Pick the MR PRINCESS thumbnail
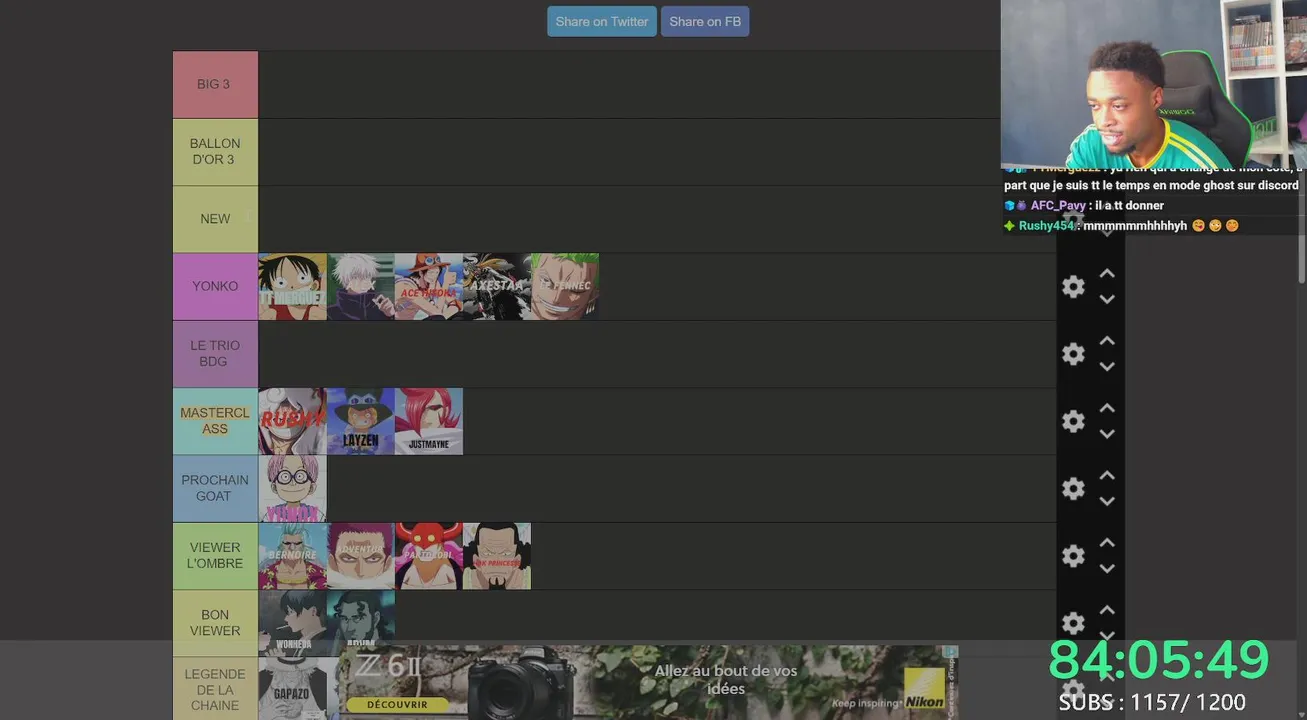The height and width of the screenshot is (720, 1307). (x=497, y=556)
